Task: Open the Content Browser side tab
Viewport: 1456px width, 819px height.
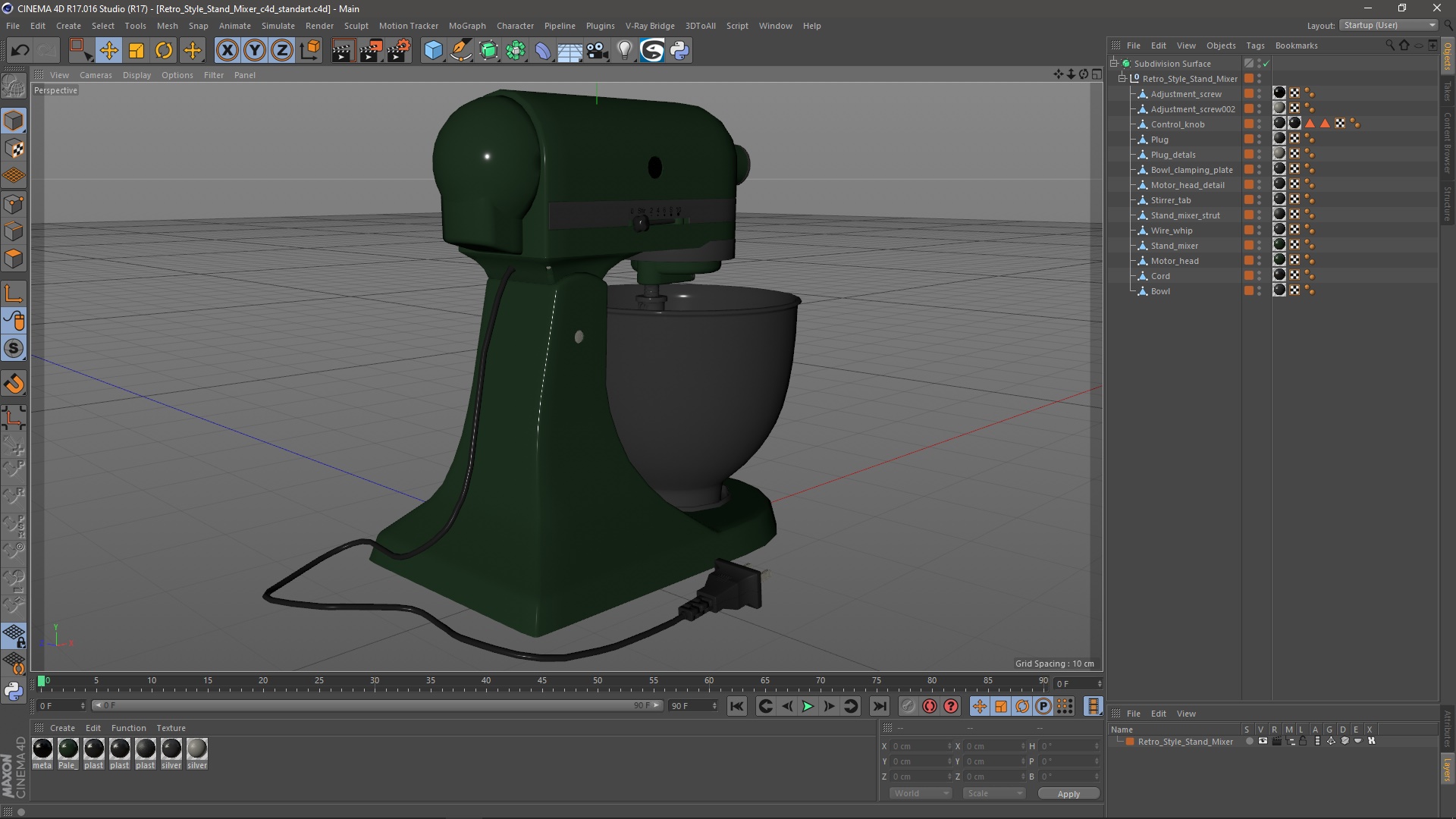Action: (1448, 143)
